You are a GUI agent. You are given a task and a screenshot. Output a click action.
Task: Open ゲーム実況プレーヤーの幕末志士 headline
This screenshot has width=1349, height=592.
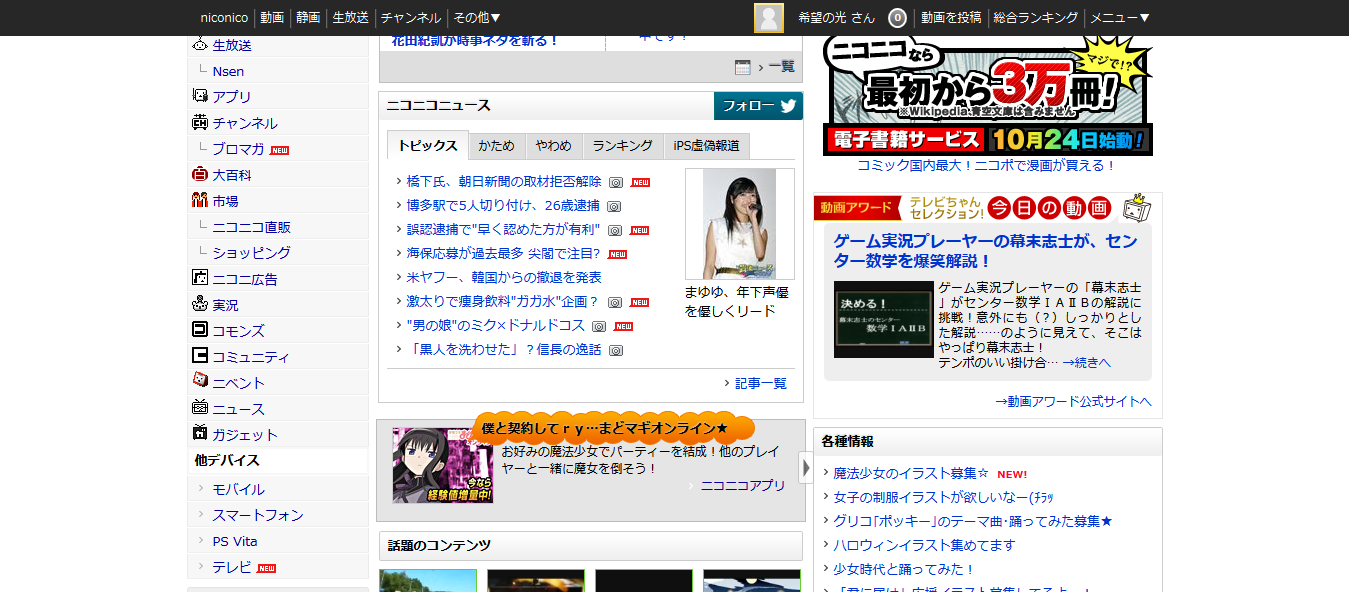pos(985,251)
